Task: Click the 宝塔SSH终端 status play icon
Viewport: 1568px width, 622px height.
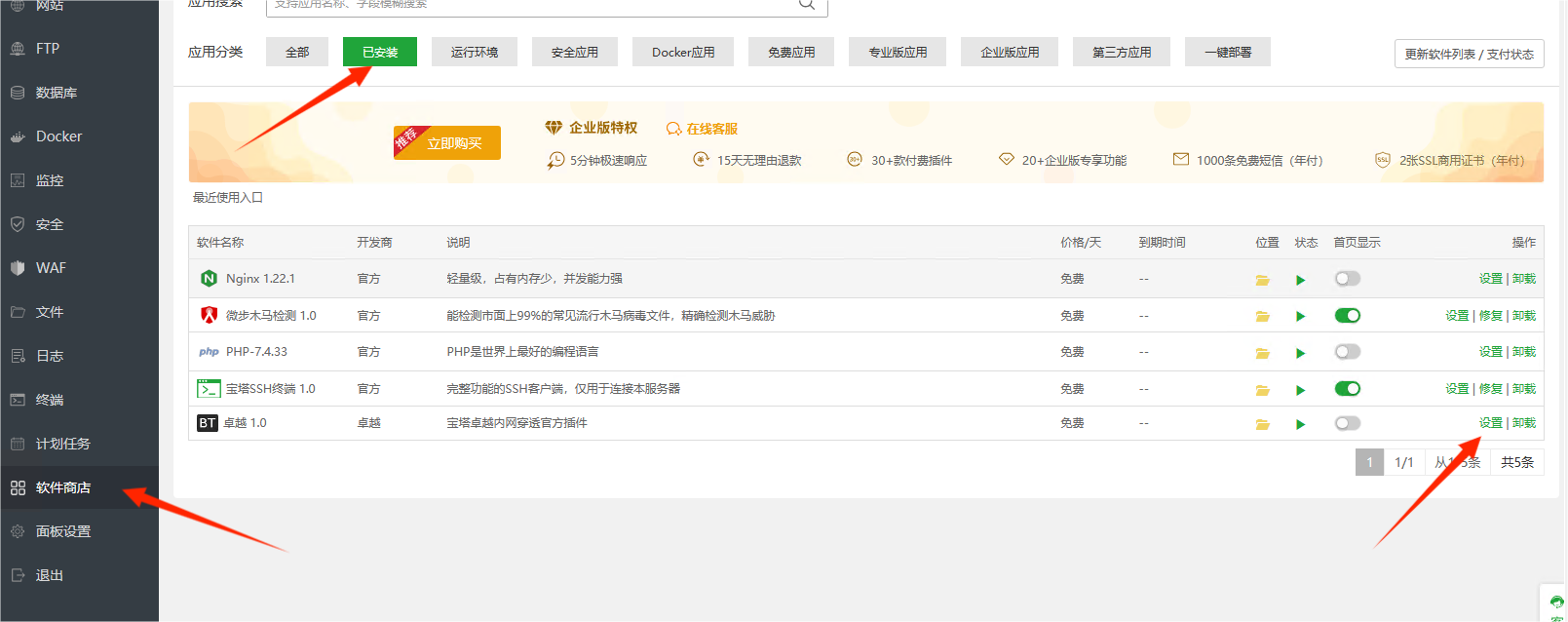Action: (1300, 390)
